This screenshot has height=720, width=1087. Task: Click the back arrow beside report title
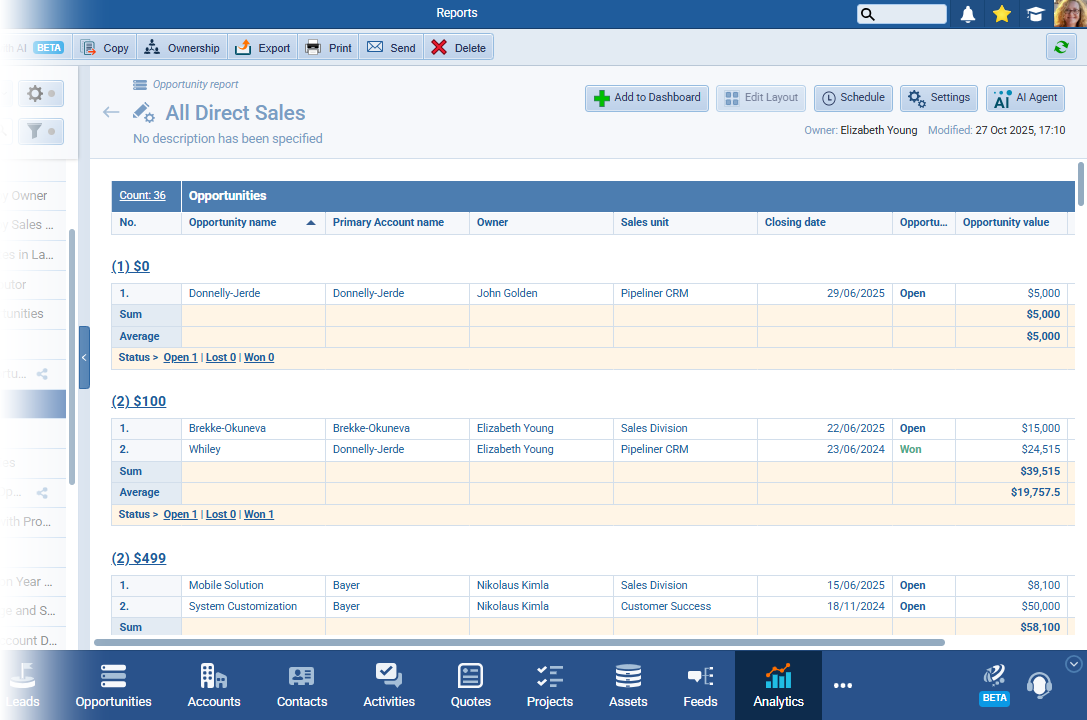click(111, 112)
